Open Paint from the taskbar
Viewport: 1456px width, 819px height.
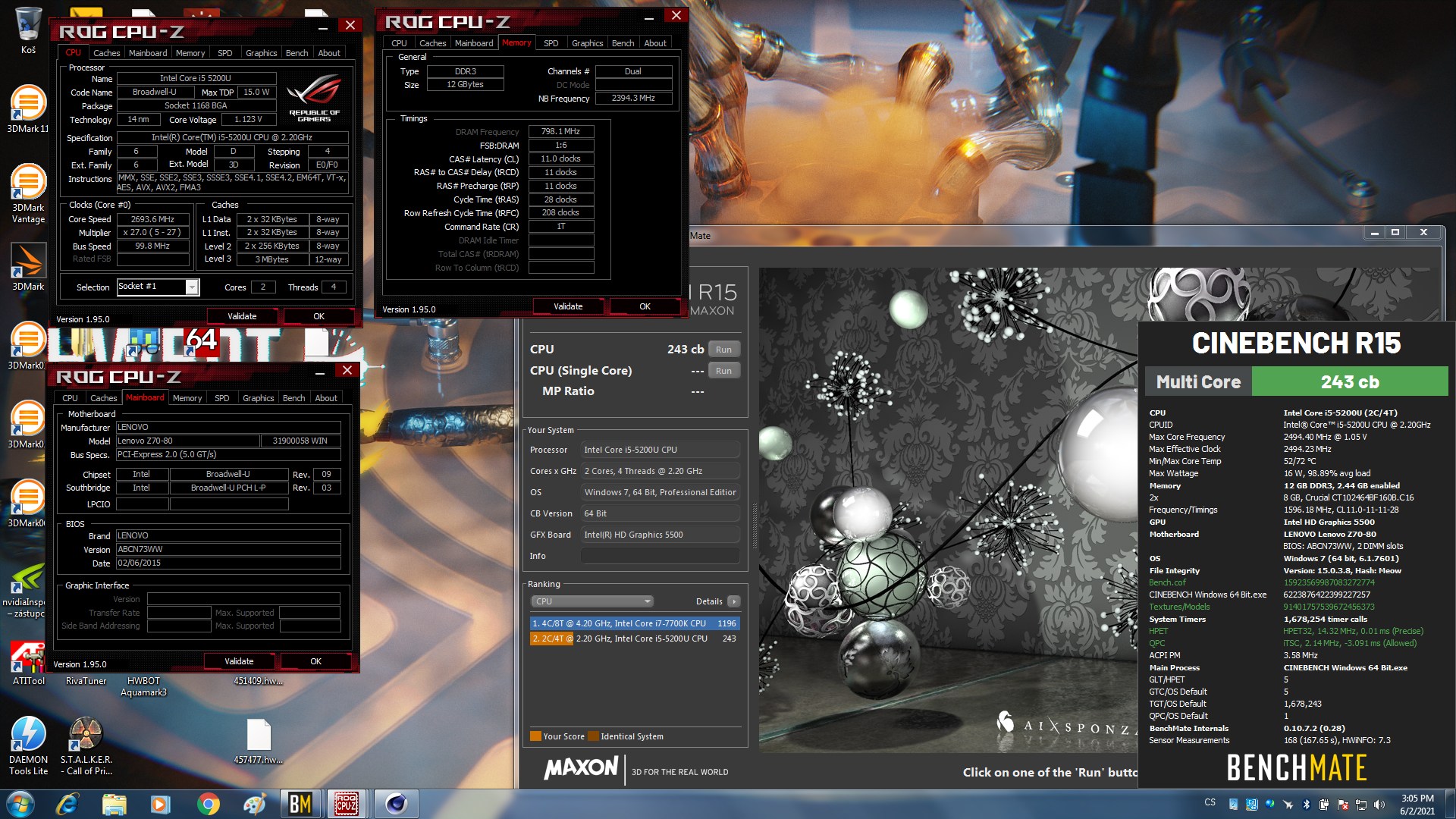[254, 804]
